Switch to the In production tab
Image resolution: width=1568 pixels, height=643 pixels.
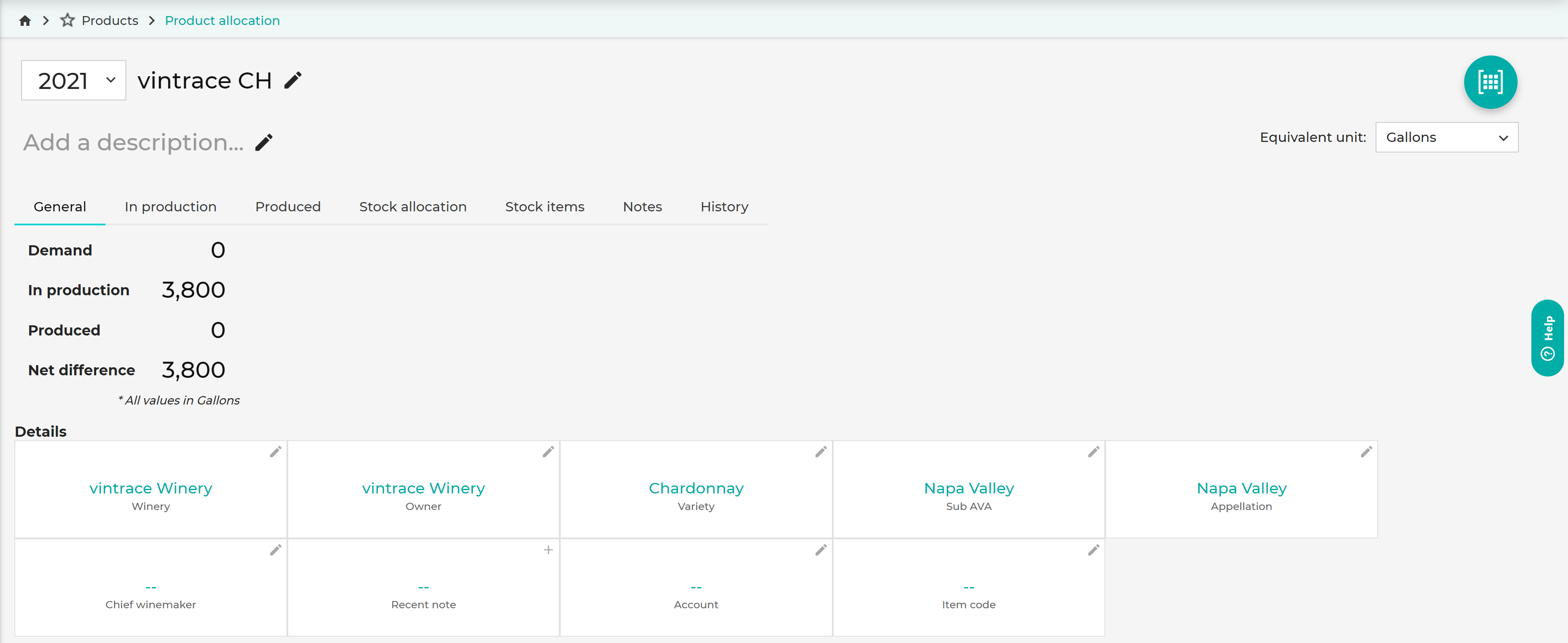(170, 207)
